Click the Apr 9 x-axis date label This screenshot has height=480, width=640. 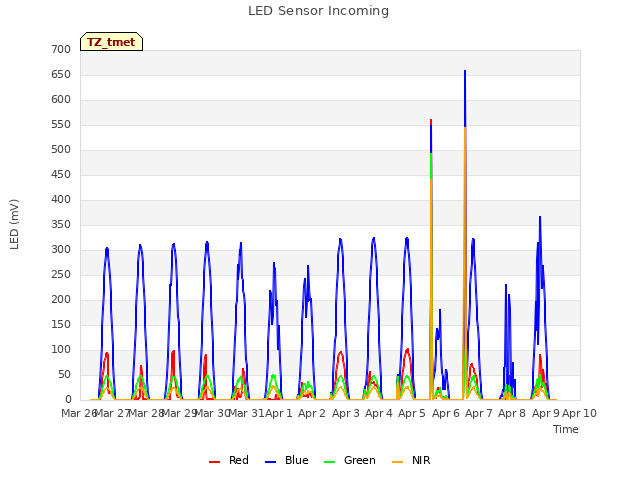546,413
